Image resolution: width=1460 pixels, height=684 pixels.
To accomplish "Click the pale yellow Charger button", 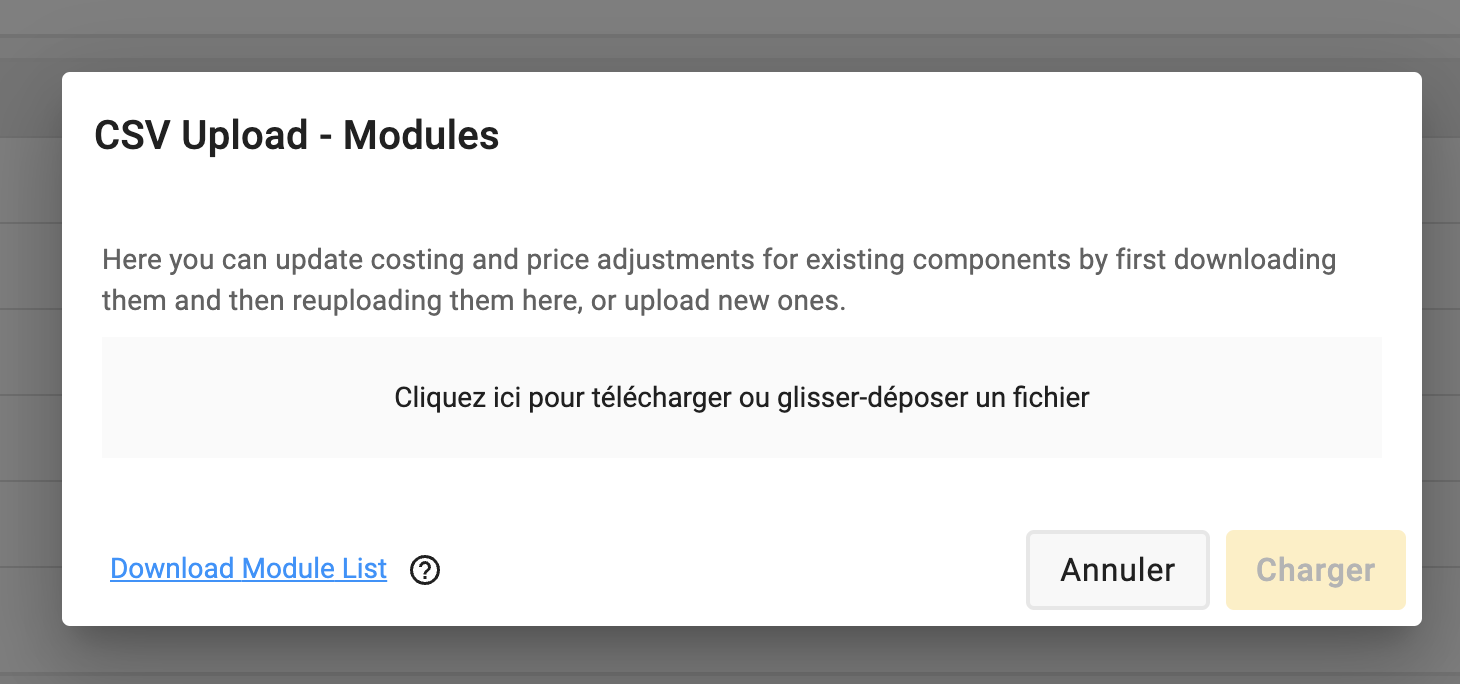I will pos(1316,570).
